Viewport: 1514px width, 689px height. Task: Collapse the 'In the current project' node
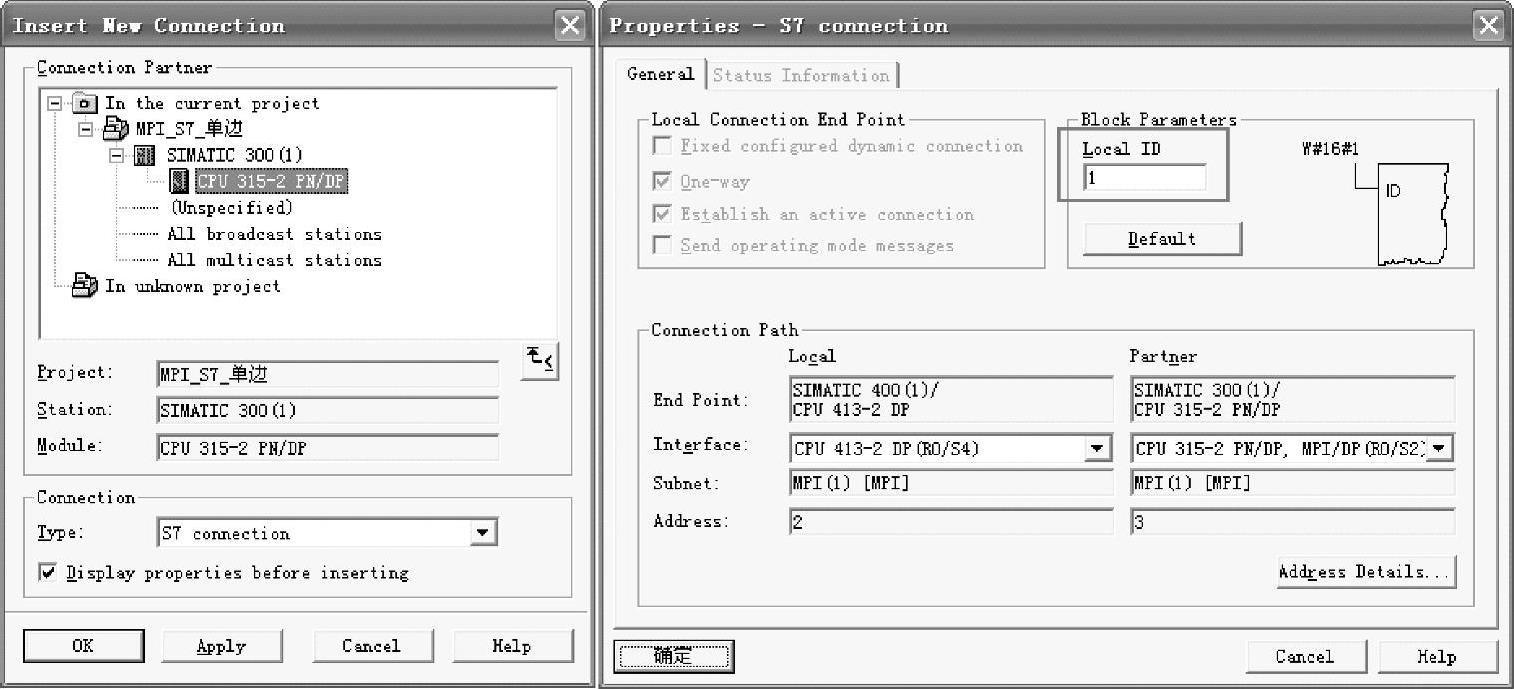(54, 103)
